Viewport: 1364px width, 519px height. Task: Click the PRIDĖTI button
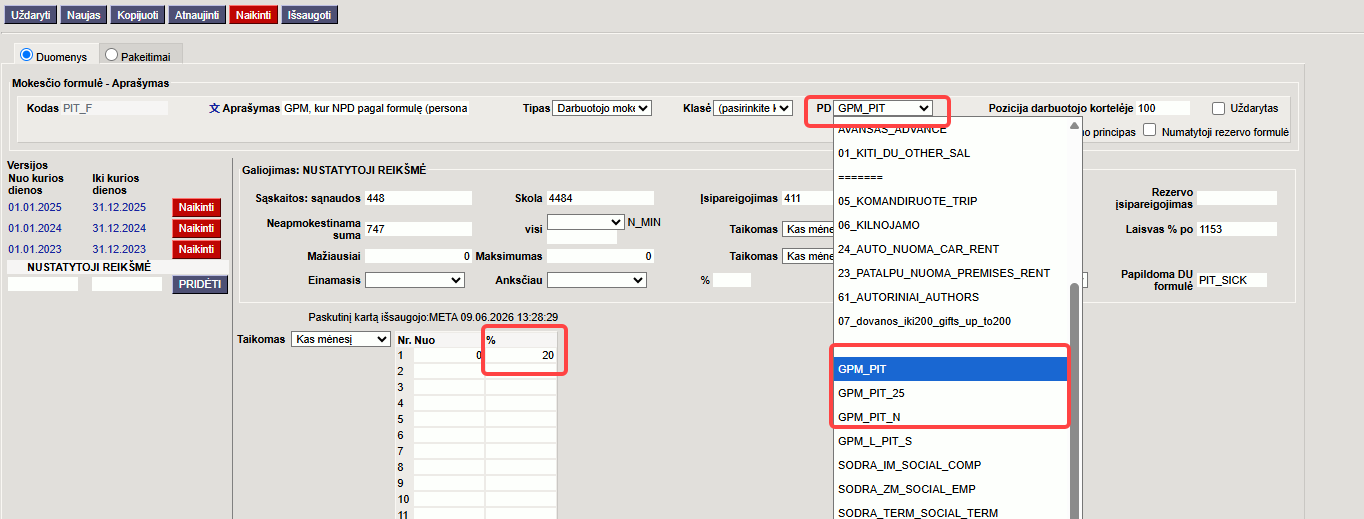pos(200,285)
